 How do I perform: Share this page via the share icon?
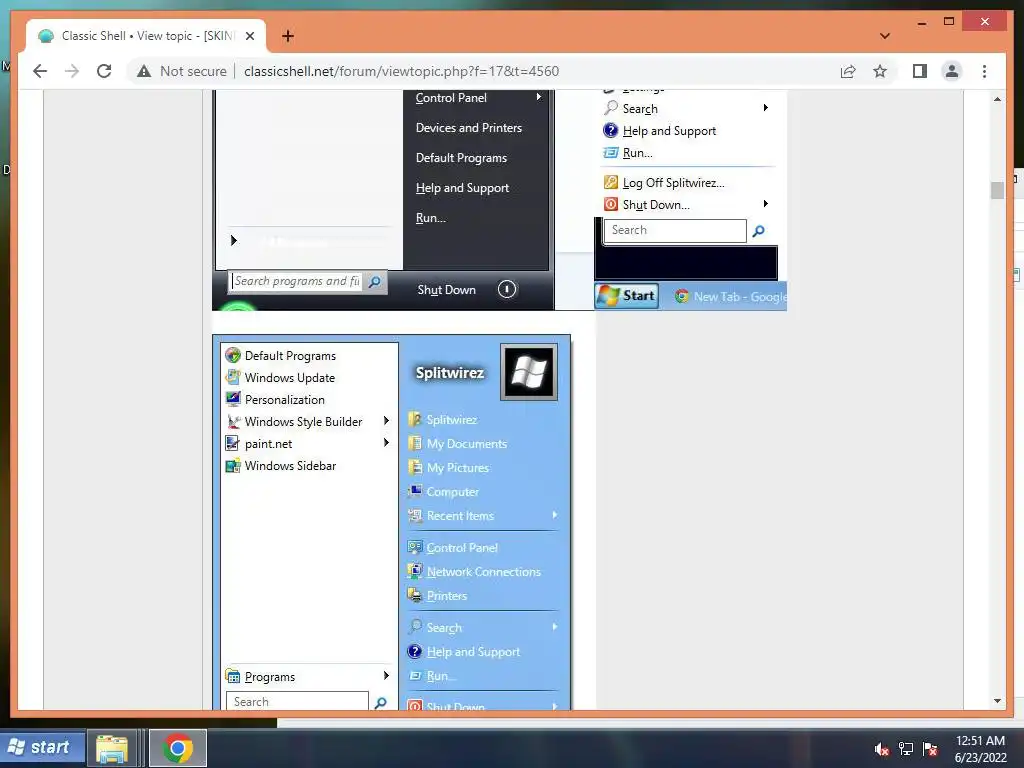(x=848, y=71)
